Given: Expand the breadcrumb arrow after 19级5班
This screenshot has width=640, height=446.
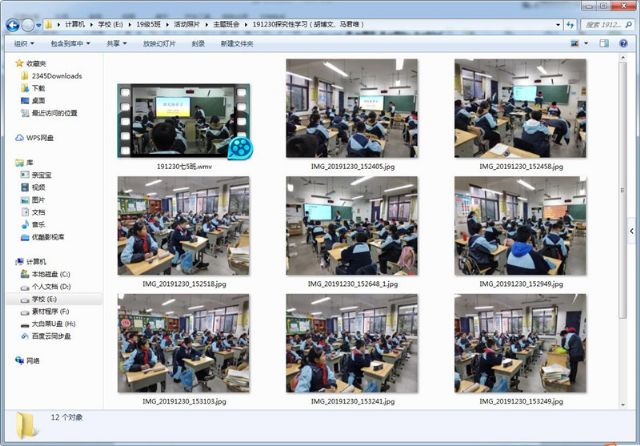Looking at the screenshot, I should click(167, 24).
